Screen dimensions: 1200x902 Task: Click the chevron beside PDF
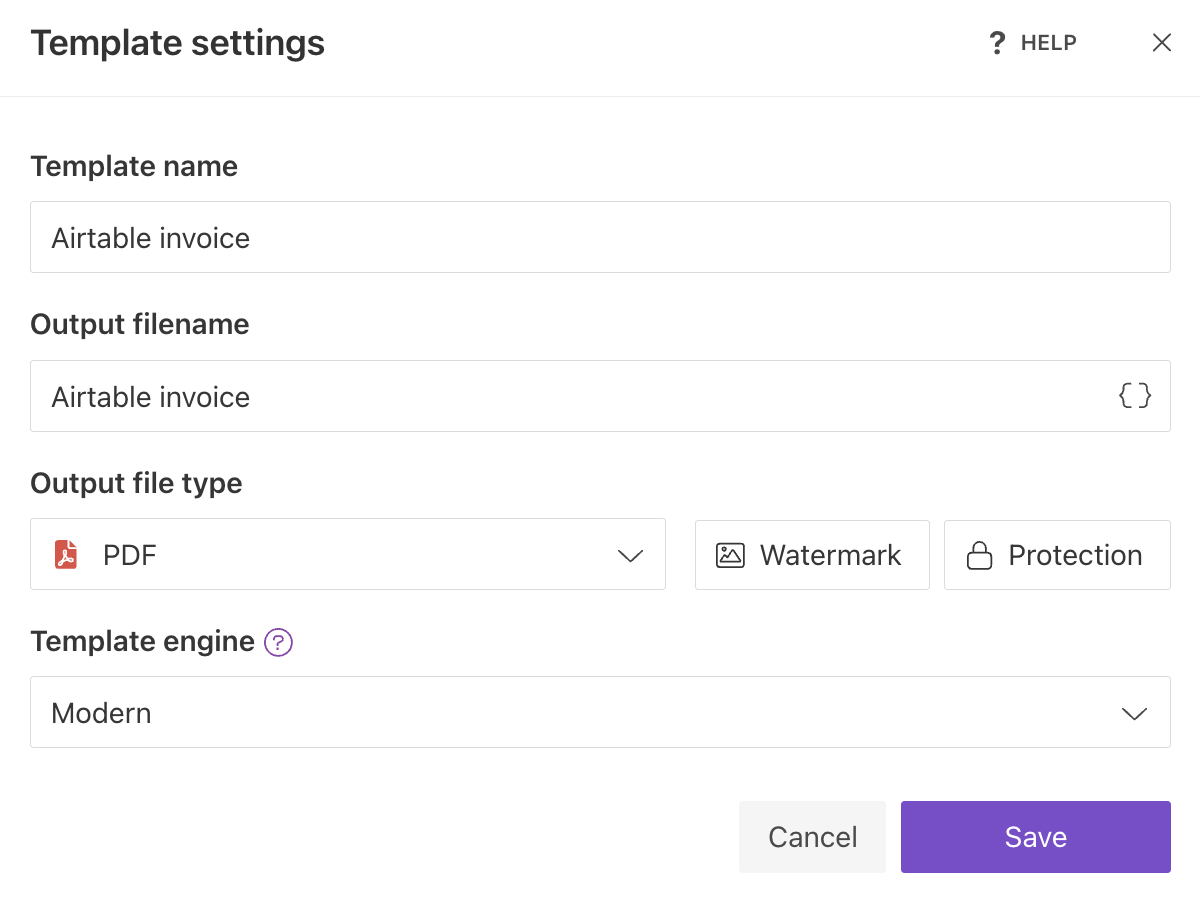tap(630, 555)
